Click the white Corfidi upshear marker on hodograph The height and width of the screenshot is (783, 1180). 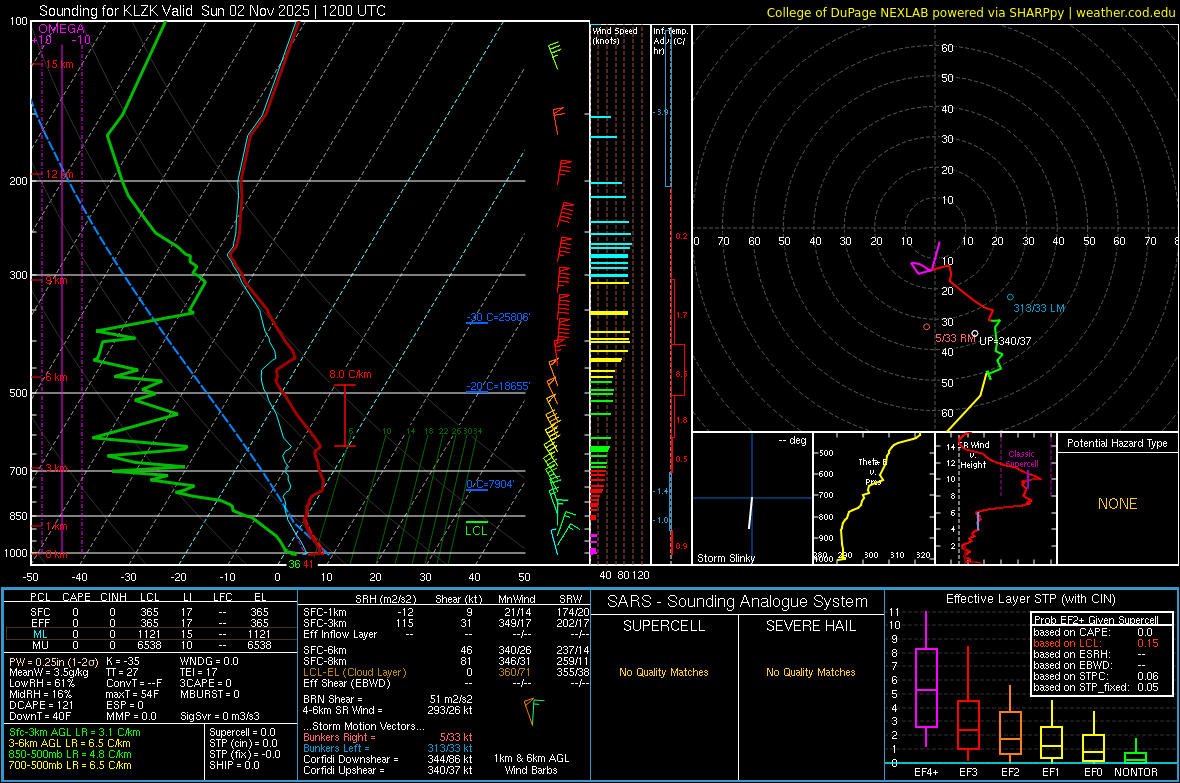975,333
